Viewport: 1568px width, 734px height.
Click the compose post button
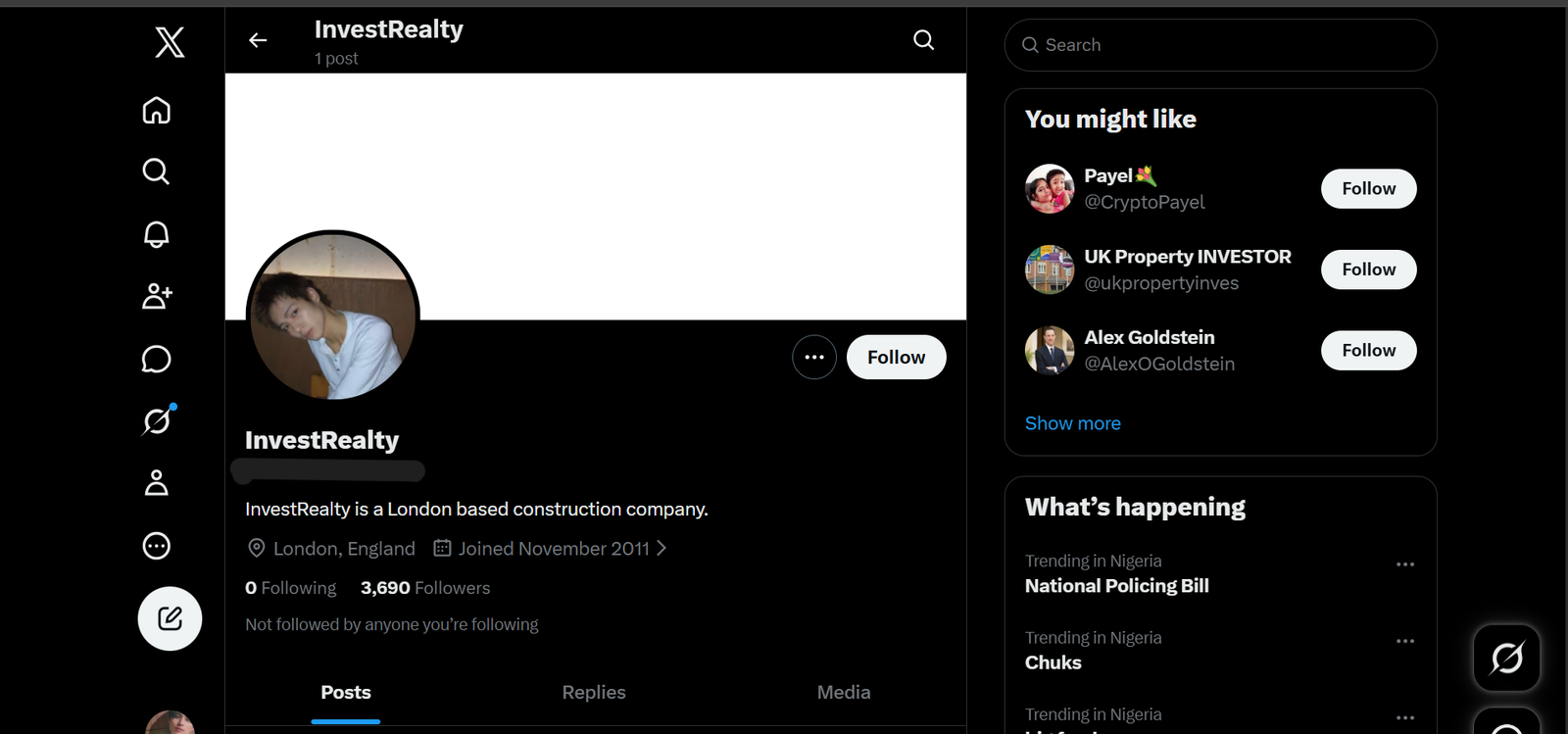170,618
